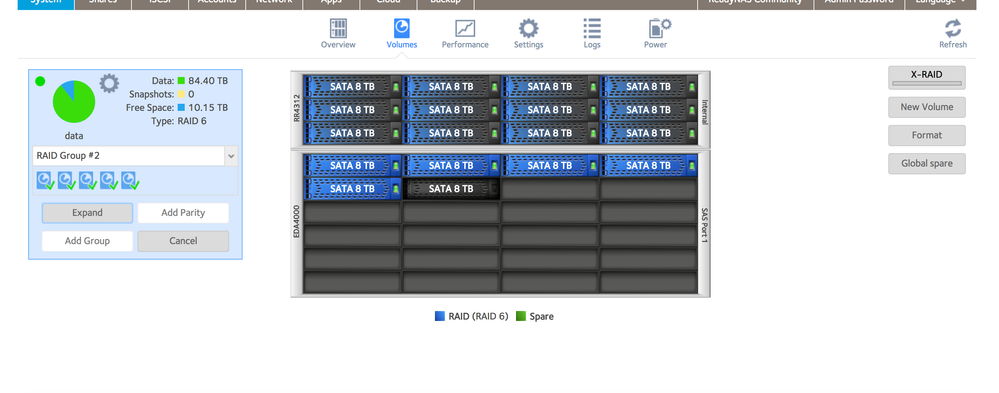
Task: Click the 10.15 TB free space value
Action: pos(208,108)
